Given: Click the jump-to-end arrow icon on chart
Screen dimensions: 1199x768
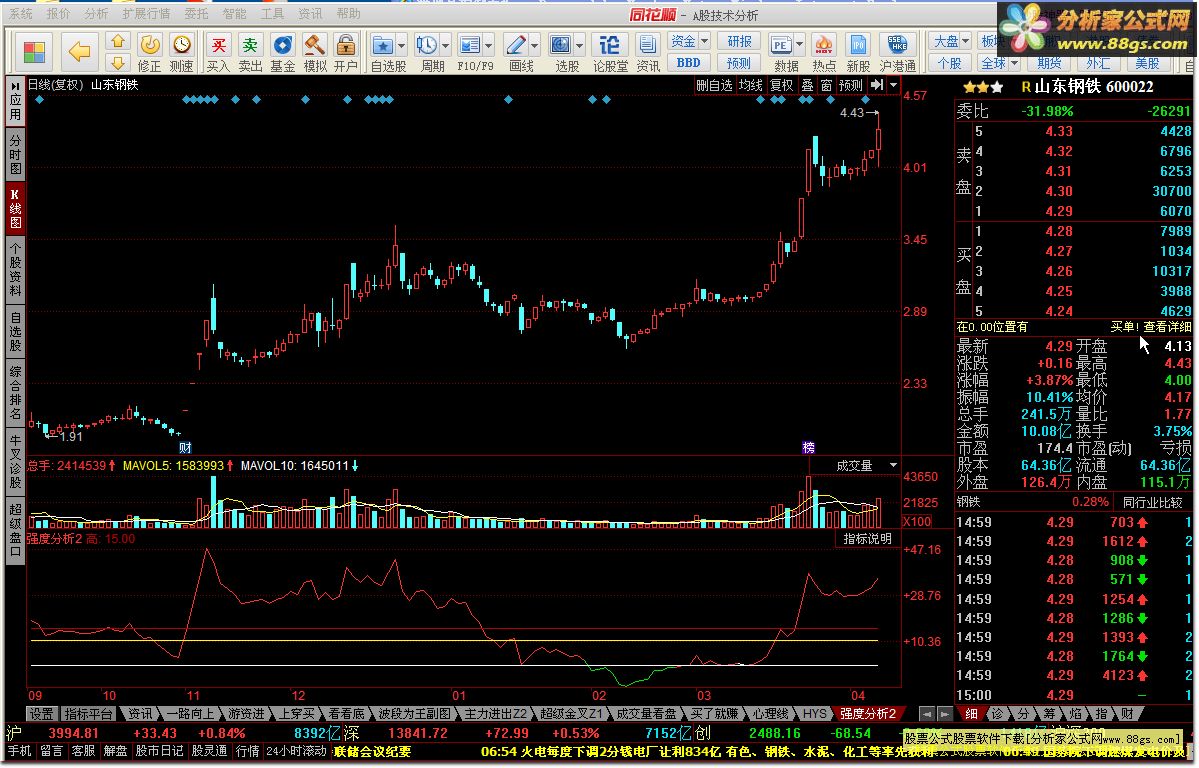Looking at the screenshot, I should coord(876,85).
